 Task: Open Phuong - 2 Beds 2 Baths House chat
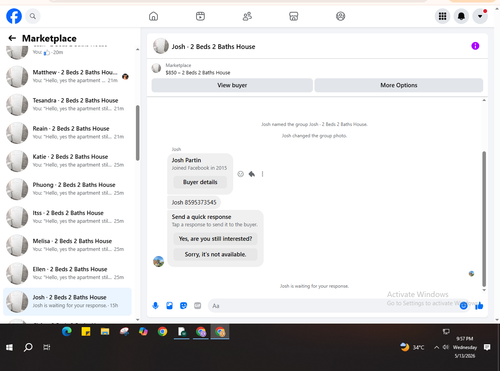point(67,189)
